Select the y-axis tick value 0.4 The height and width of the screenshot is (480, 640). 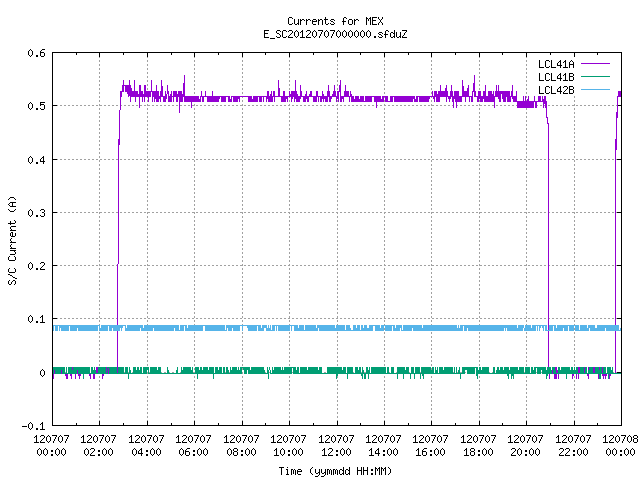point(36,160)
